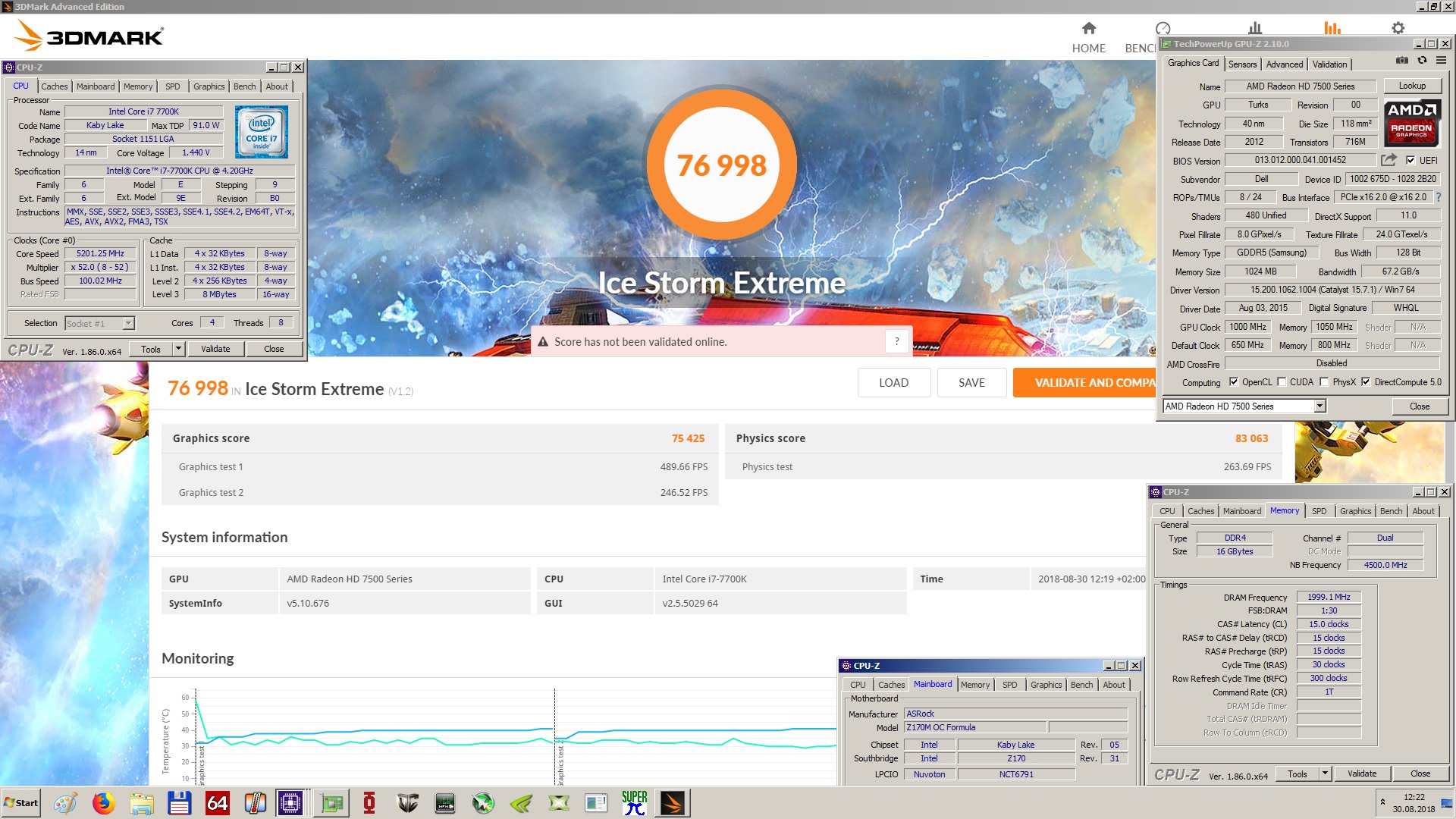The width and height of the screenshot is (1456, 819).
Task: Click the Bus Interface question mark in GPU-Z
Action: coord(1439,197)
